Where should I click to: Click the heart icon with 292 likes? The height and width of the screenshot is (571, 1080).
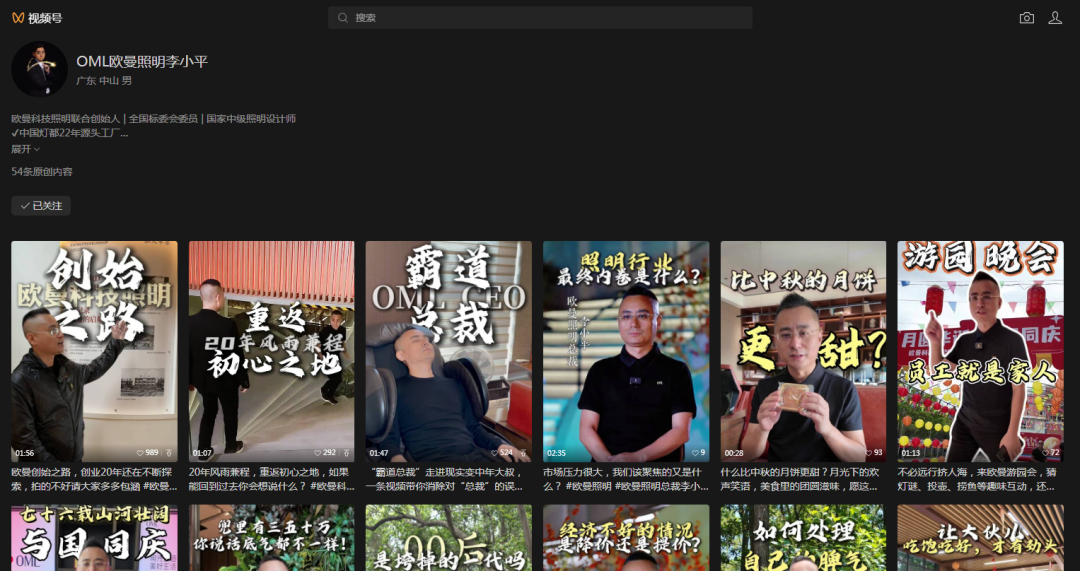318,453
